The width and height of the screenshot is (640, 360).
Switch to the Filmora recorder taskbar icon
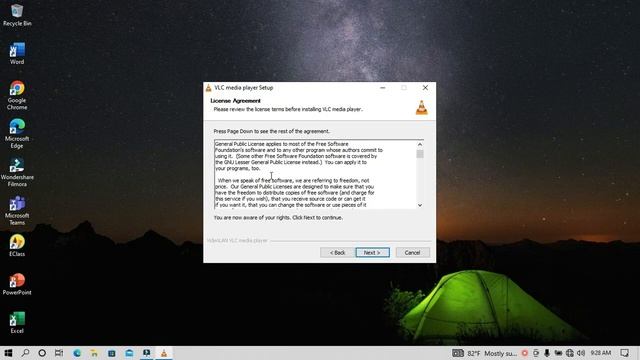[146, 353]
